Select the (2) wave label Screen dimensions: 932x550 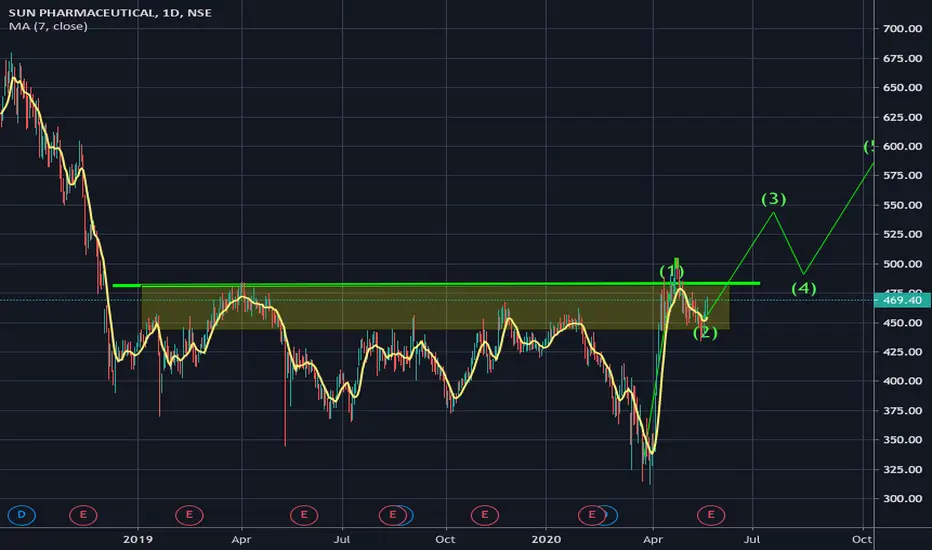705,333
